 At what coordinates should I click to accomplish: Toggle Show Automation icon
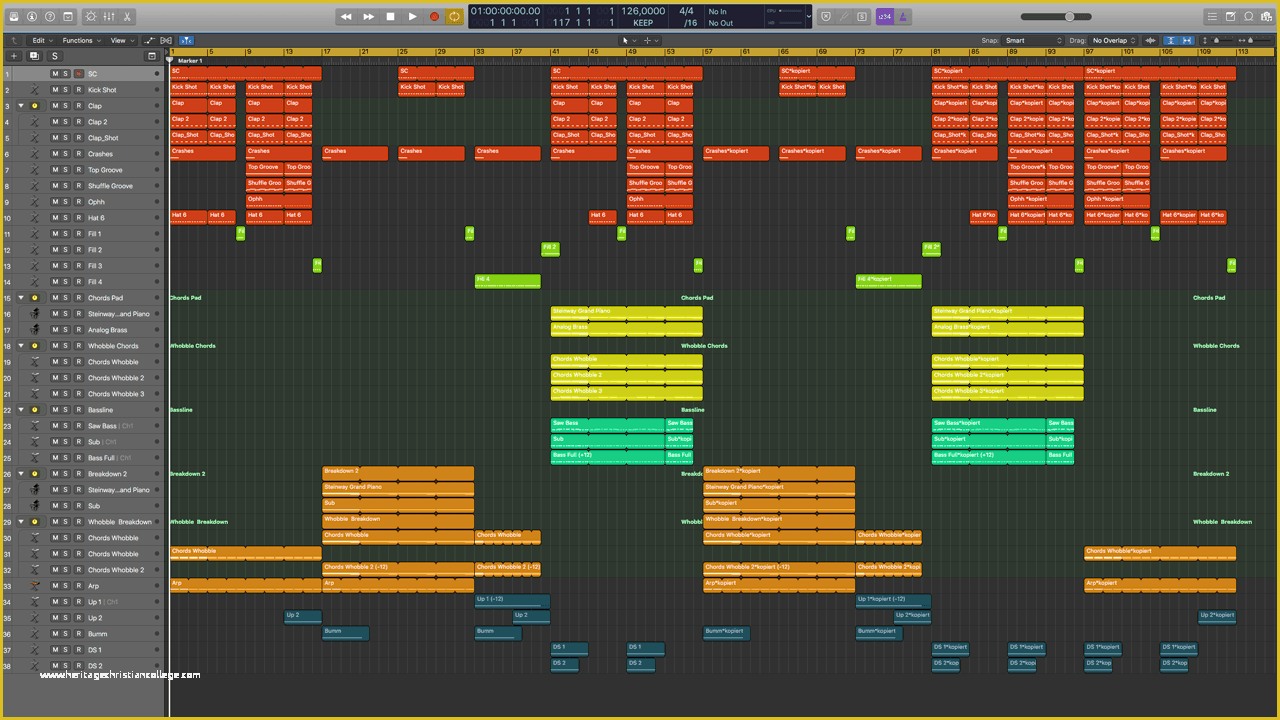point(149,41)
